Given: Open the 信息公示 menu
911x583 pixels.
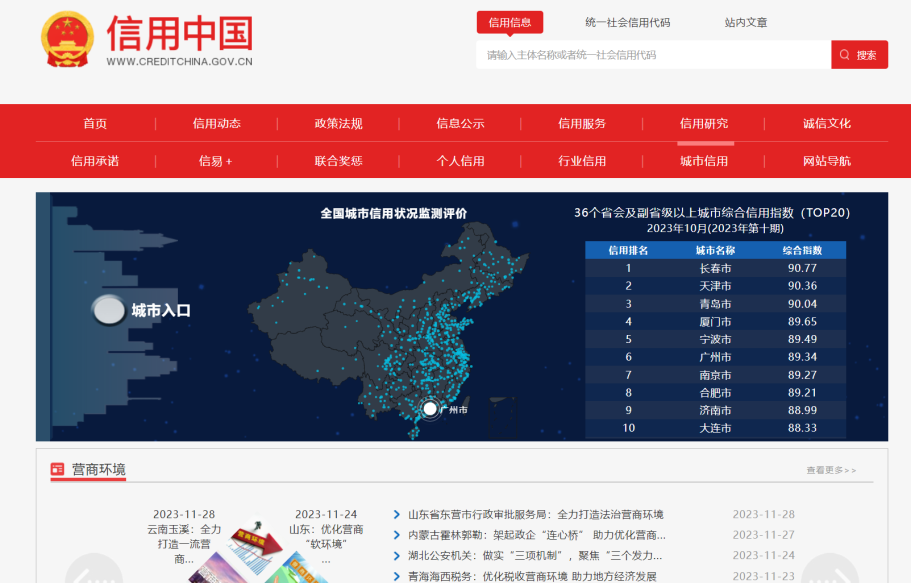Looking at the screenshot, I should pos(460,123).
